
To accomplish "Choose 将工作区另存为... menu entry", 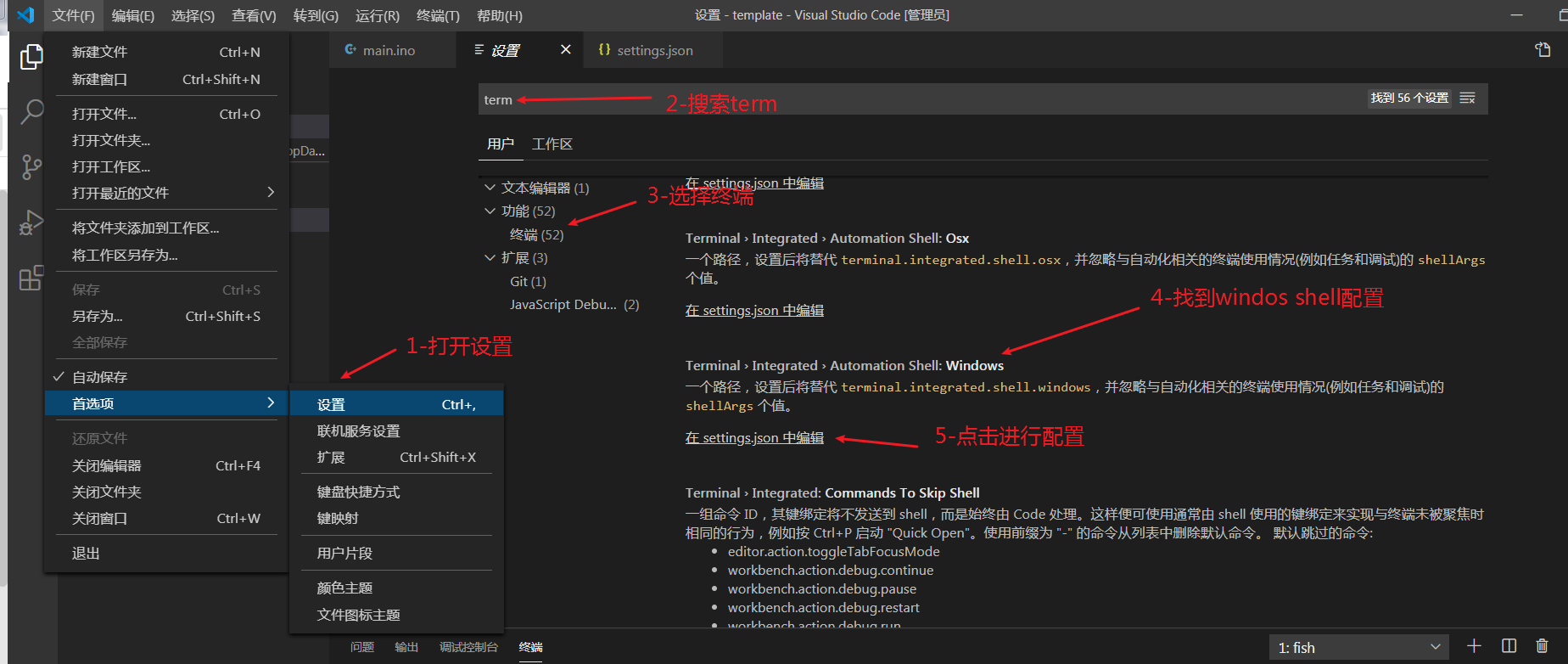I will (166, 255).
